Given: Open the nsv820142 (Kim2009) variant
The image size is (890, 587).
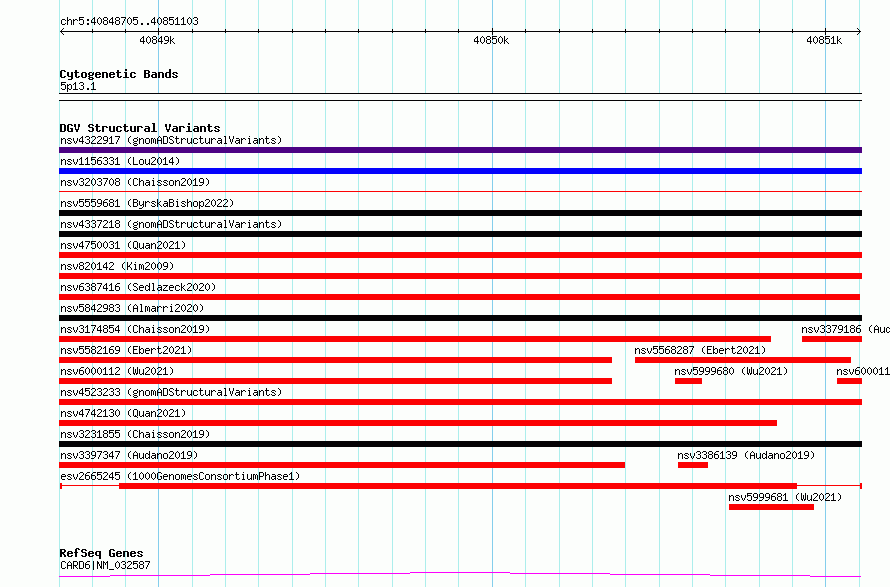Looking at the screenshot, I should click(x=116, y=266).
